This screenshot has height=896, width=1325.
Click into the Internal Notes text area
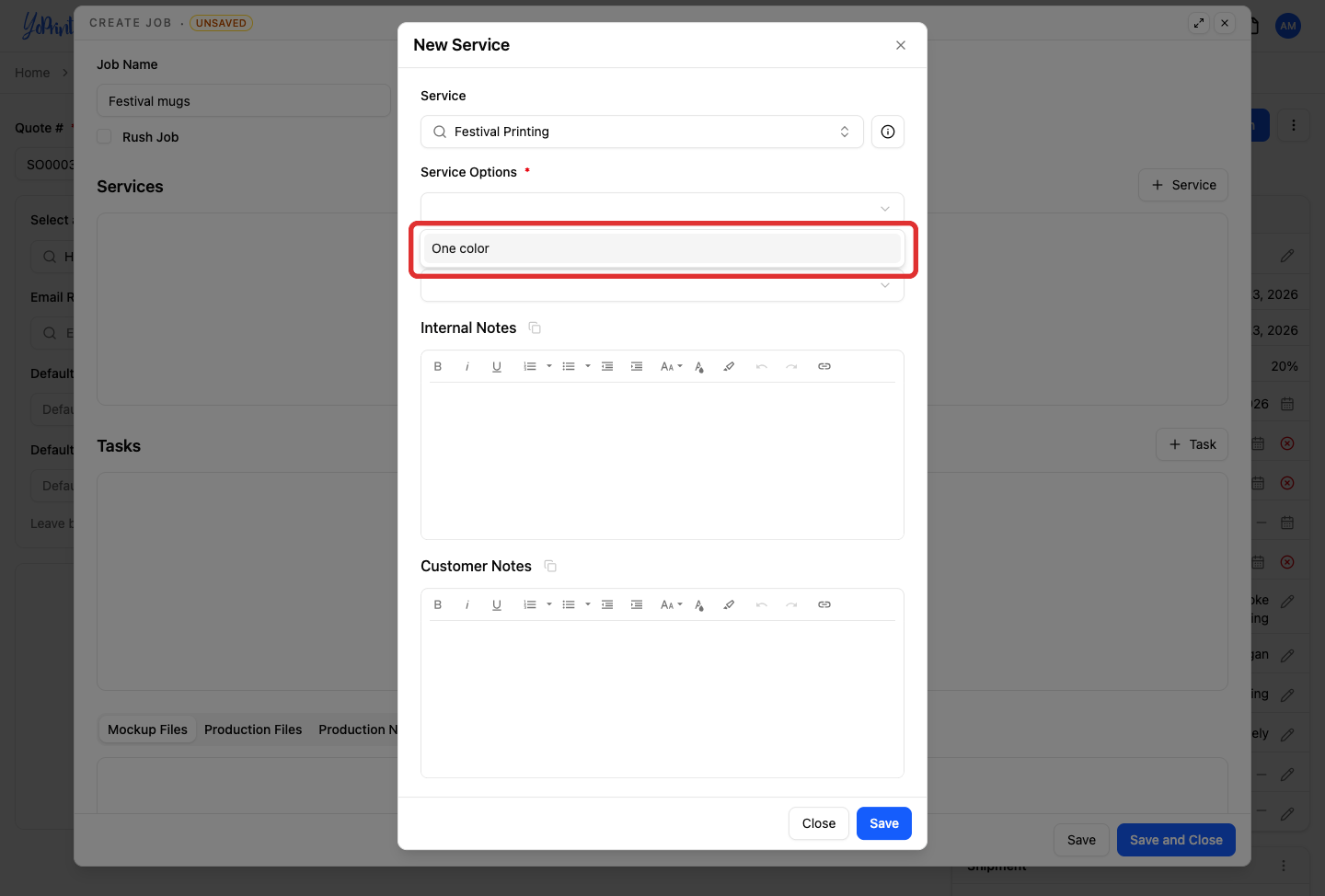pyautogui.click(x=662, y=460)
